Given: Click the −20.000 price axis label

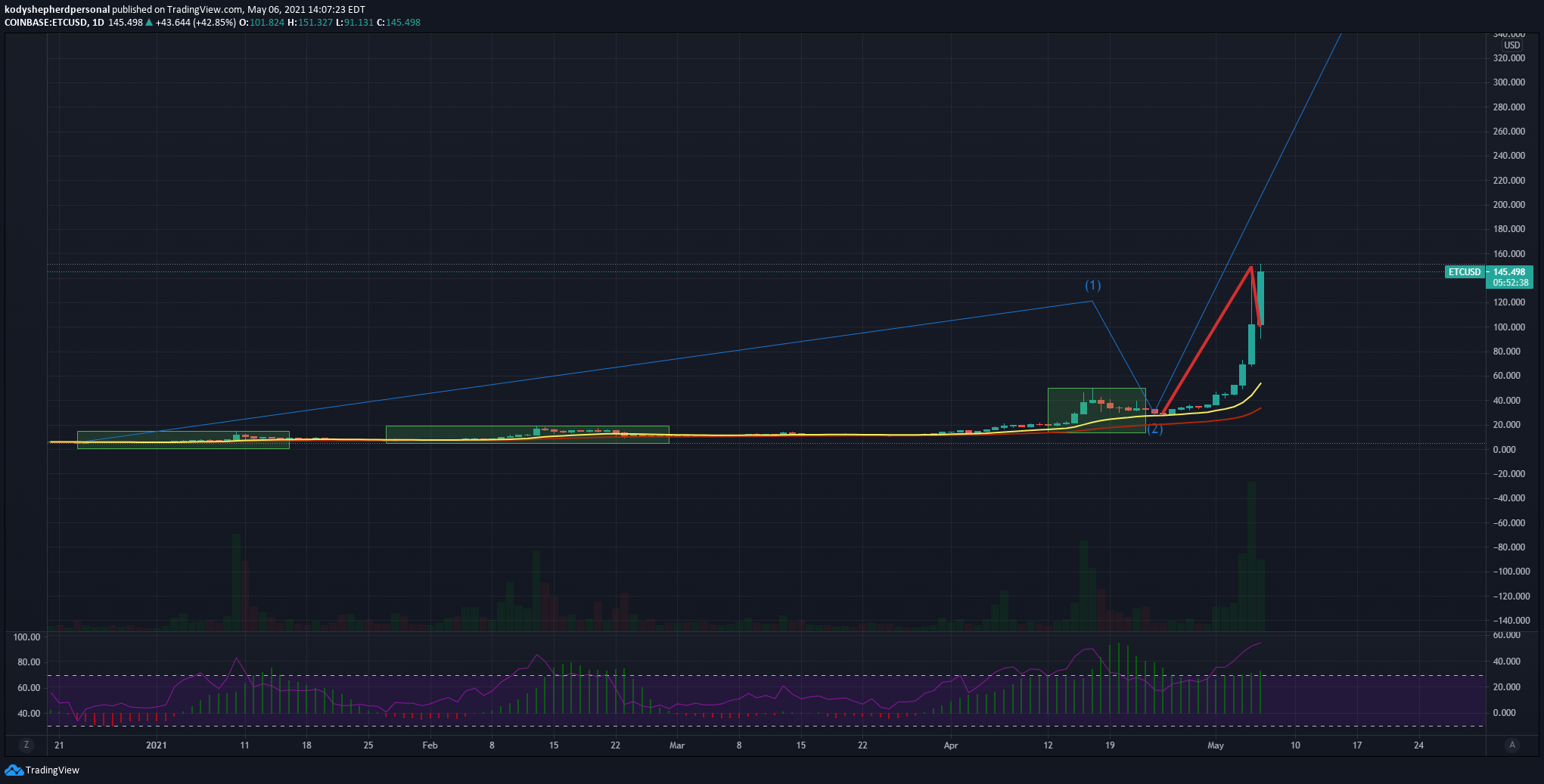Looking at the screenshot, I should point(1509,474).
